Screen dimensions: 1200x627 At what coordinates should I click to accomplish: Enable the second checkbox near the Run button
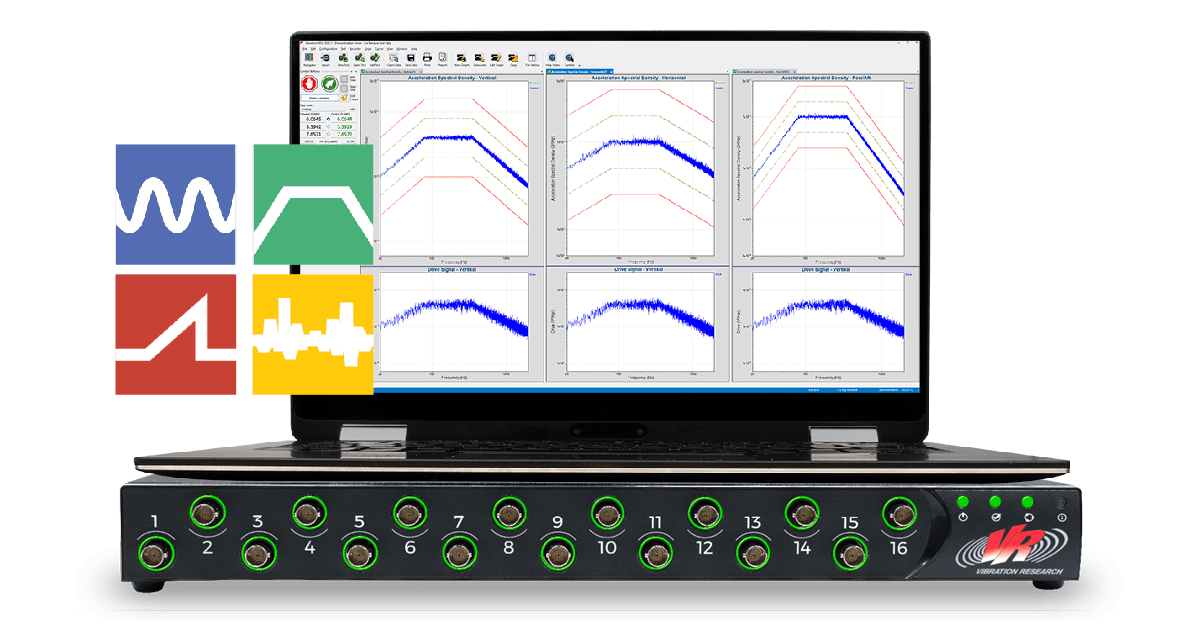pos(343,88)
